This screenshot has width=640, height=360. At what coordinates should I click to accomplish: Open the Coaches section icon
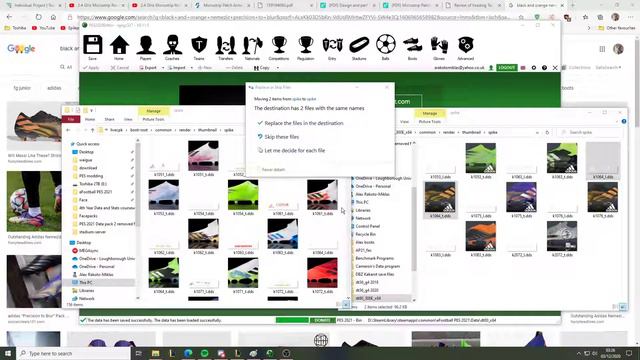pos(172,44)
